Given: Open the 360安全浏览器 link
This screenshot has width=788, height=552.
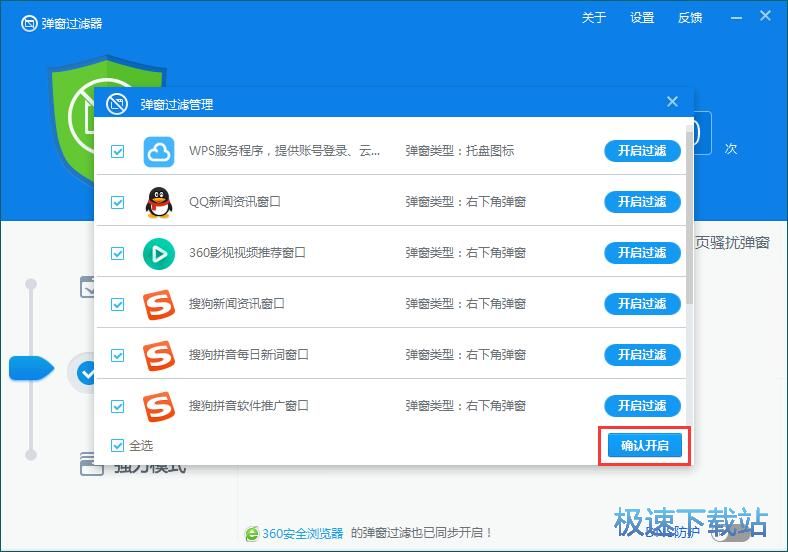Looking at the screenshot, I should pos(303,533).
